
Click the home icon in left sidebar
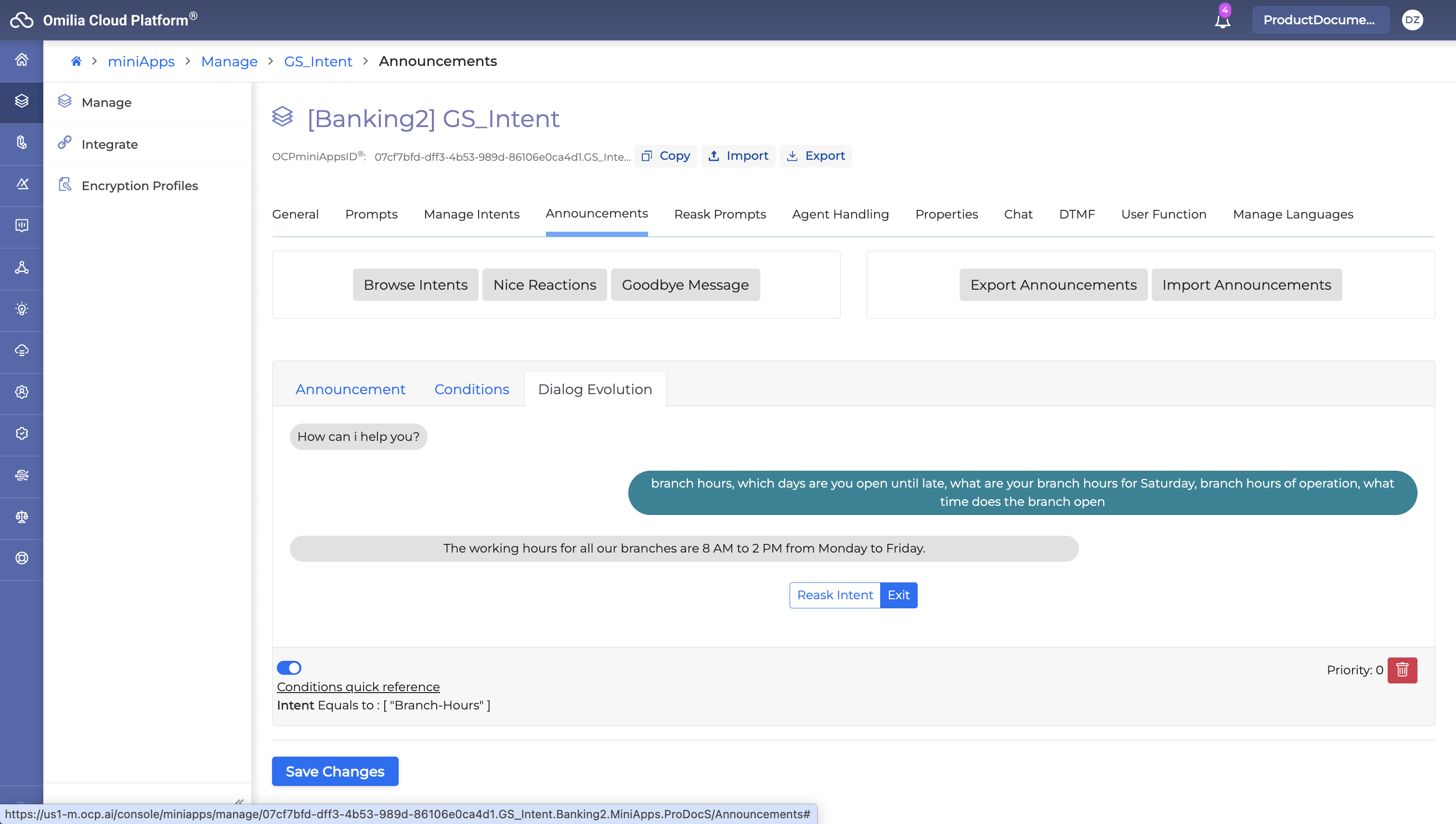22,59
